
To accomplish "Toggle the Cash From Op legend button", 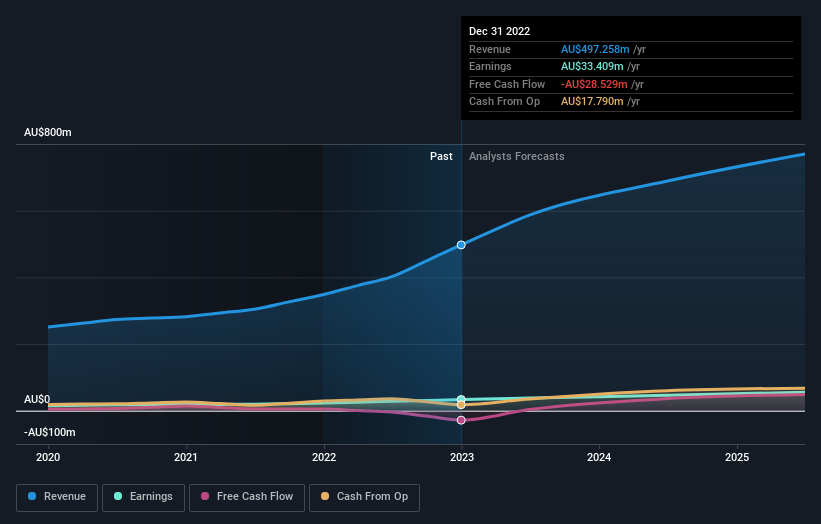I will coord(364,497).
